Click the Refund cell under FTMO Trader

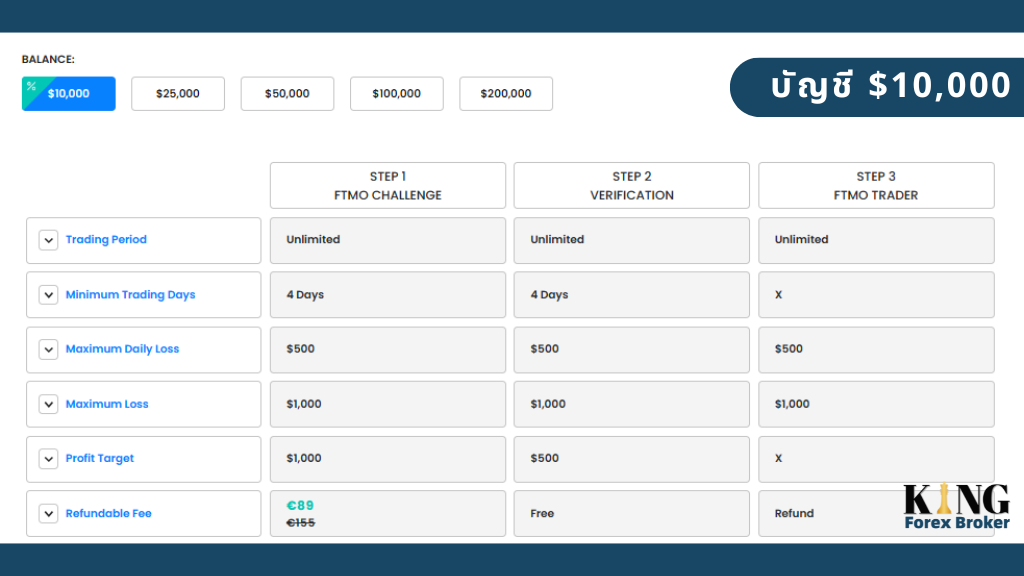pos(876,513)
